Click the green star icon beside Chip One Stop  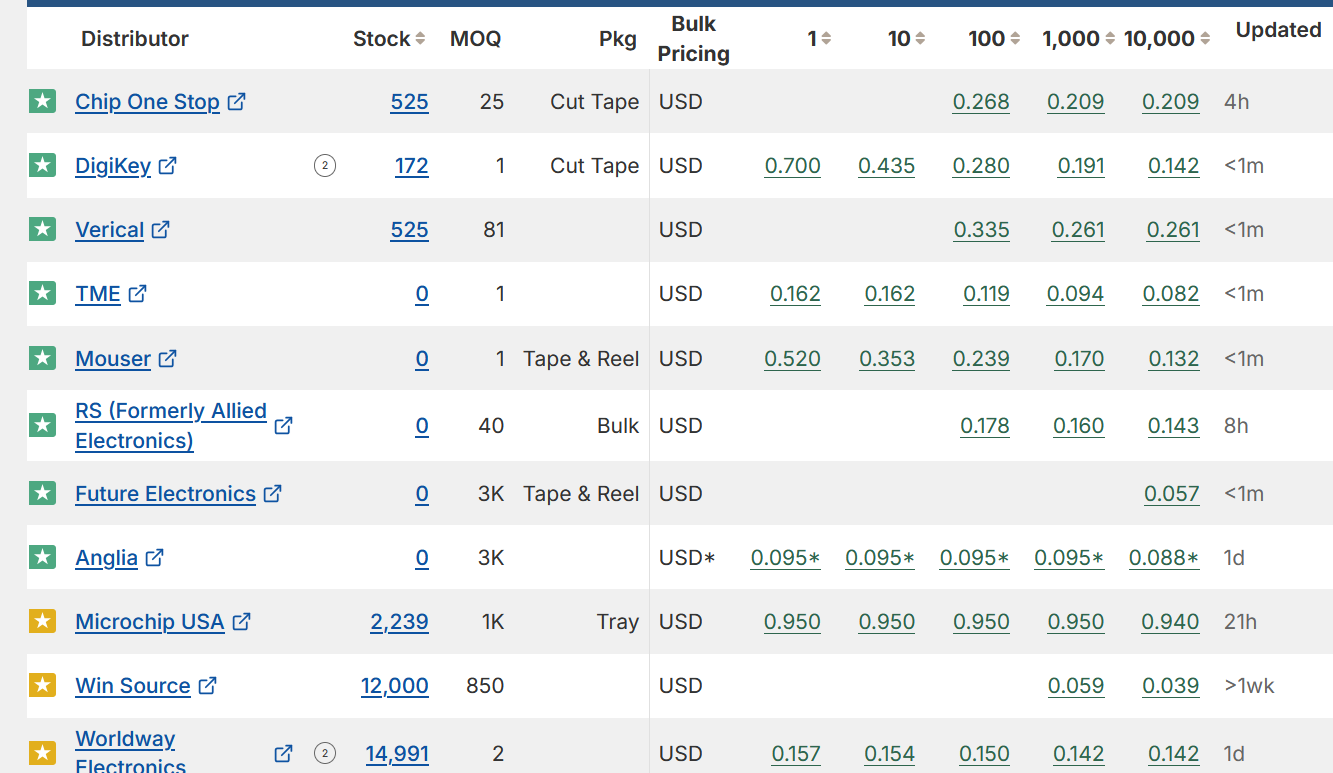tap(42, 101)
